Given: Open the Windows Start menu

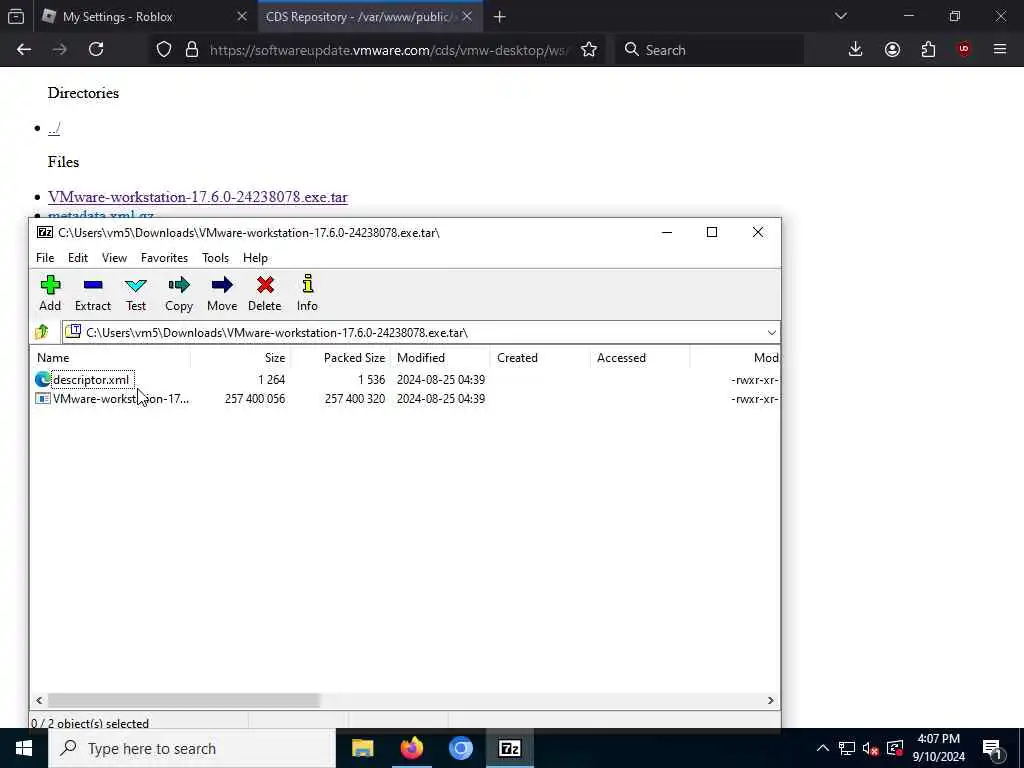Looking at the screenshot, I should 24,748.
